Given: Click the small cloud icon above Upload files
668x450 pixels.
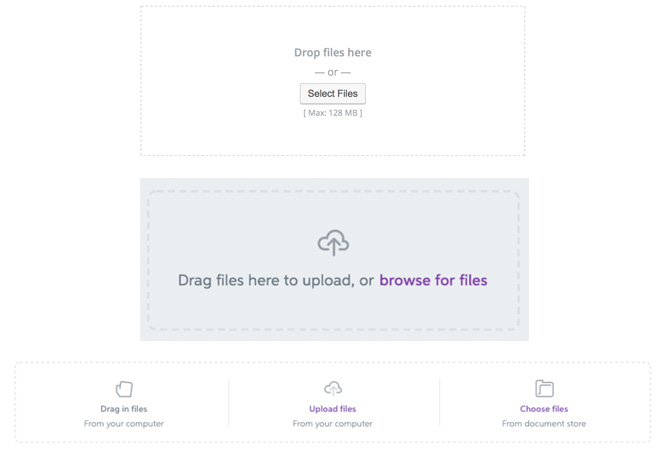Looking at the screenshot, I should (x=333, y=389).
